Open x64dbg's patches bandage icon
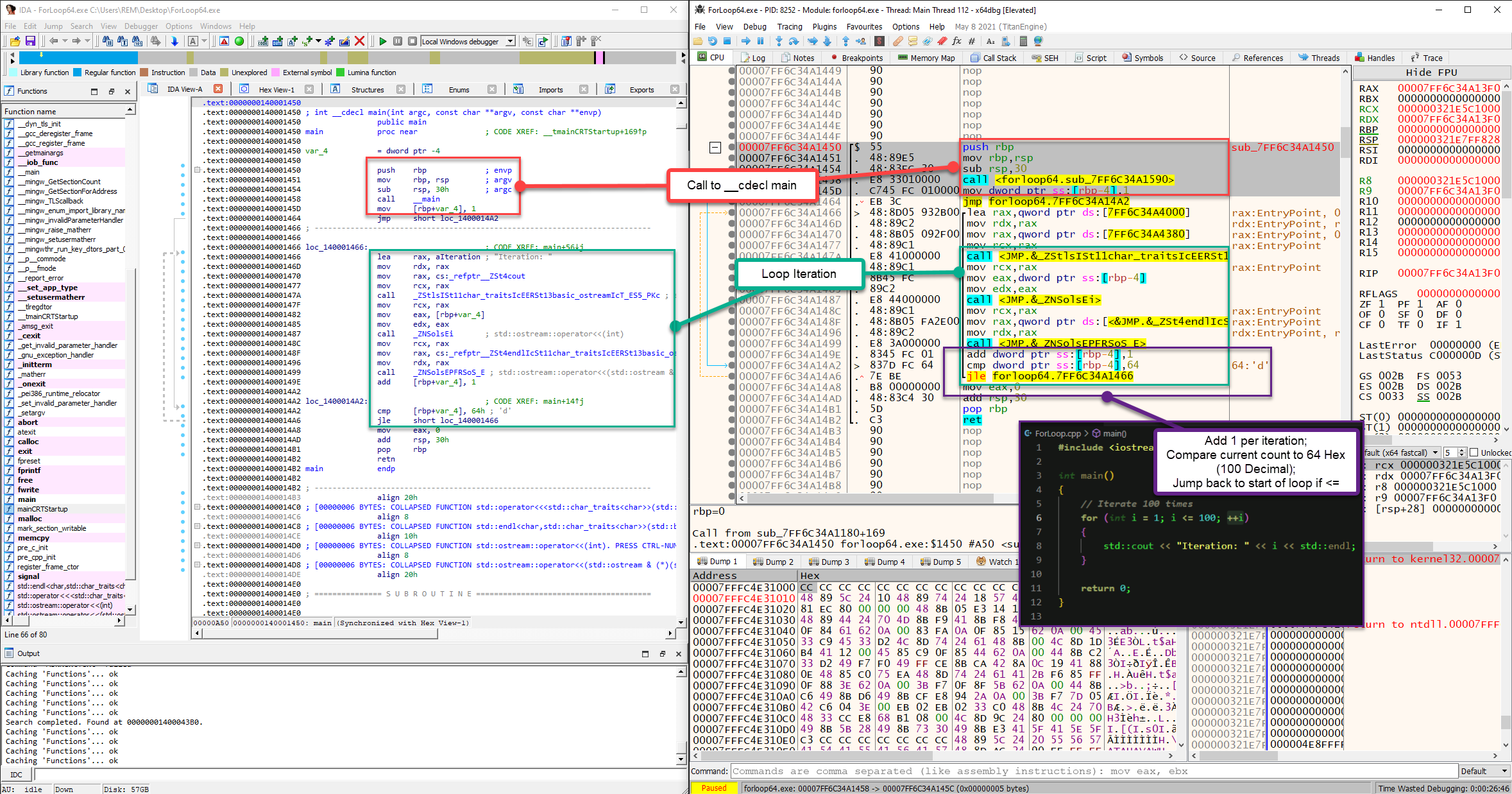 click(897, 41)
